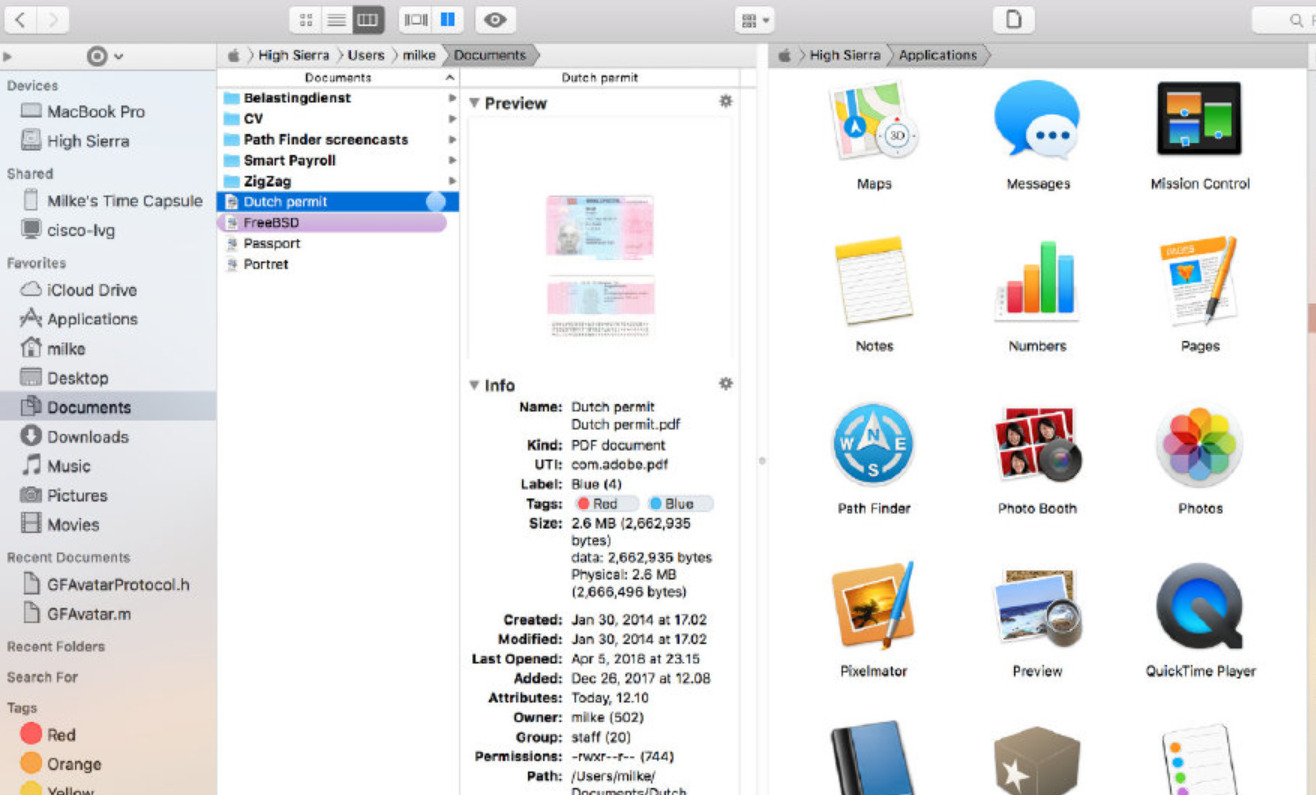Image resolution: width=1316 pixels, height=795 pixels.
Task: Select the Mission Control application icon
Action: tap(1199, 119)
